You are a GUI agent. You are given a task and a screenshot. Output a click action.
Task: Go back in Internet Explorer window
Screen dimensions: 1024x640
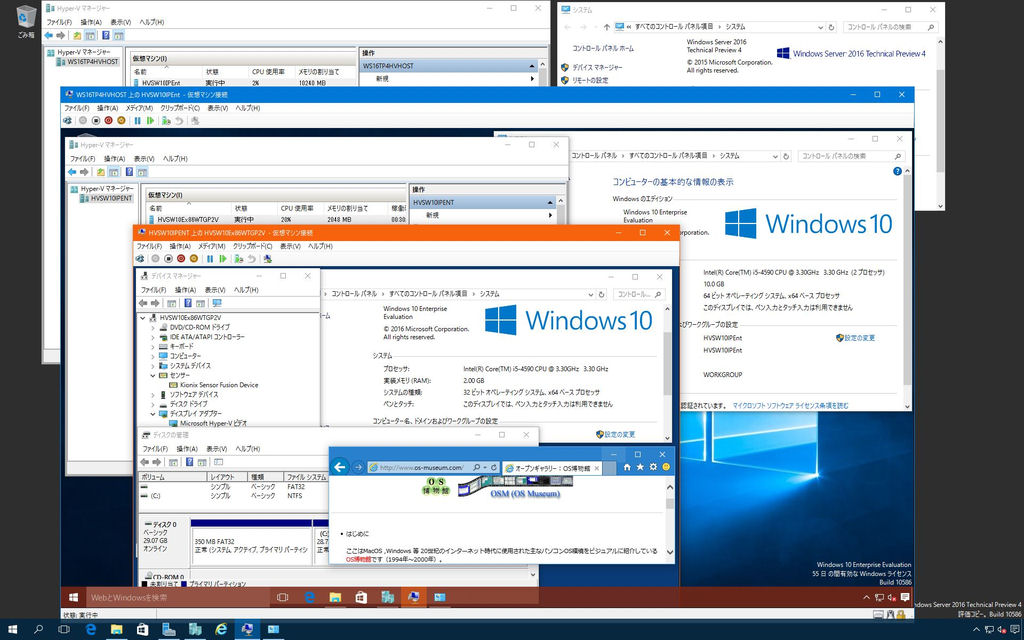pyautogui.click(x=340, y=467)
